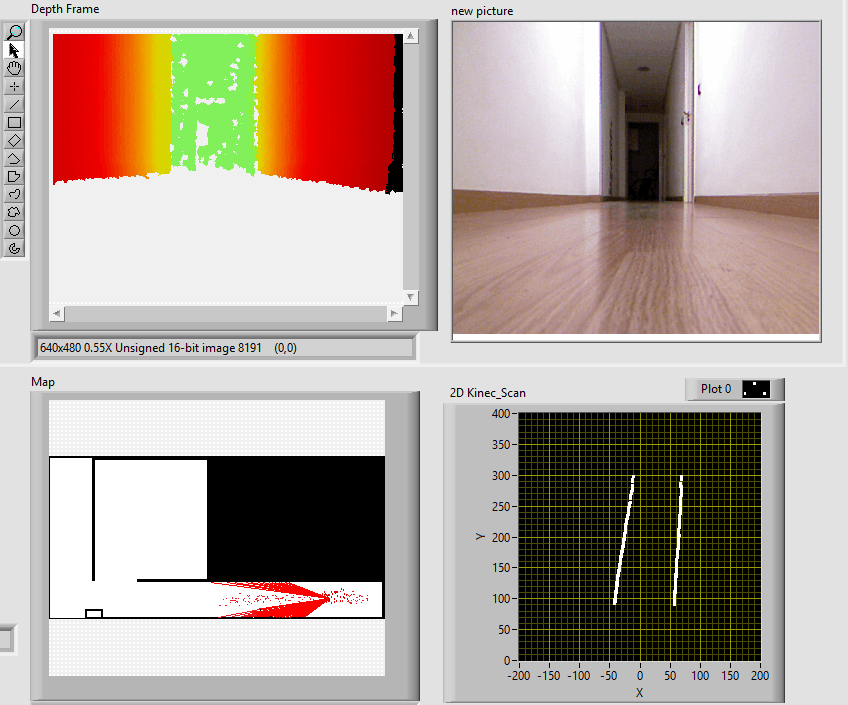Click the small rectangle marker on Map
Viewport: 848px width, 705px height.
(x=94, y=613)
